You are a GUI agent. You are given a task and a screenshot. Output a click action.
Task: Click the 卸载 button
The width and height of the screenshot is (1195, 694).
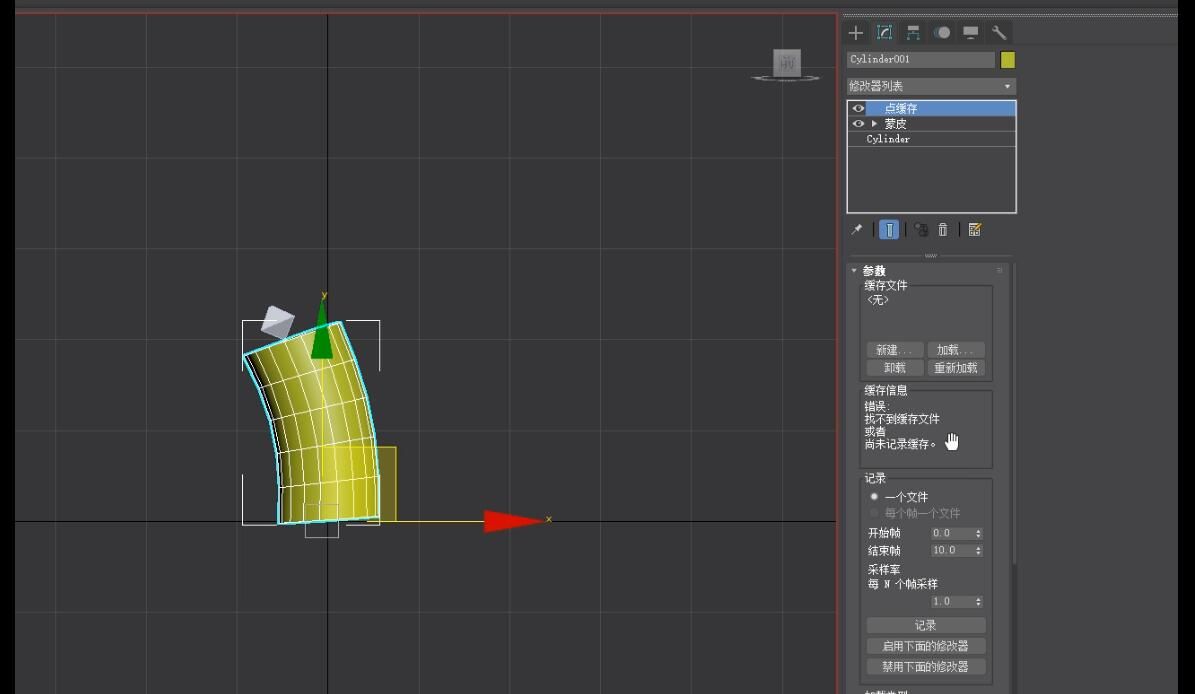pos(895,368)
